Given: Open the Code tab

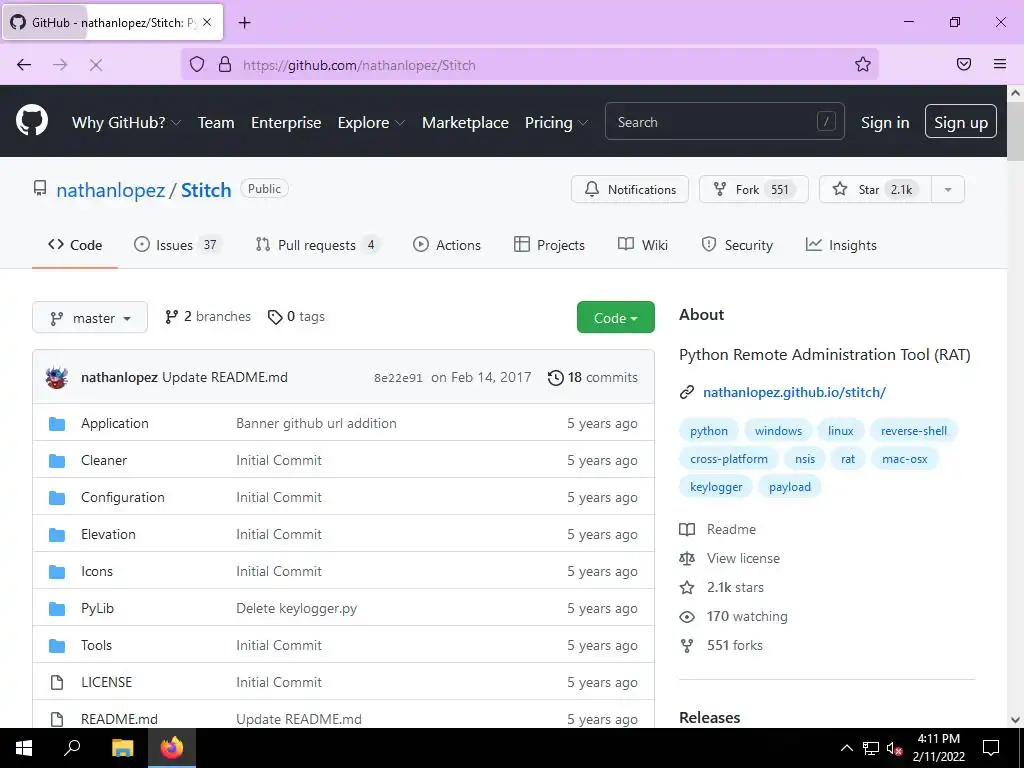Looking at the screenshot, I should pos(75,246).
